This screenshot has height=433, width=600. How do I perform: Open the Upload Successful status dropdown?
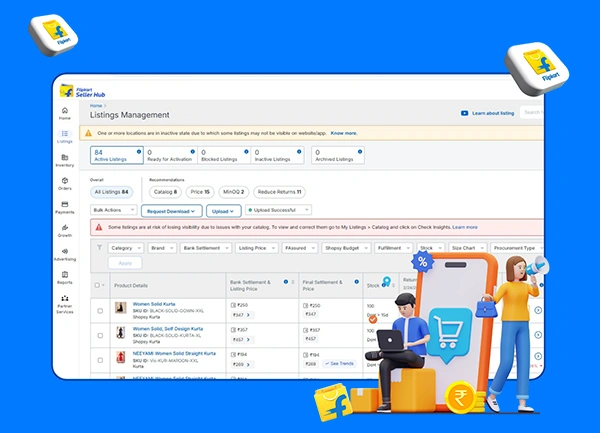pos(278,210)
